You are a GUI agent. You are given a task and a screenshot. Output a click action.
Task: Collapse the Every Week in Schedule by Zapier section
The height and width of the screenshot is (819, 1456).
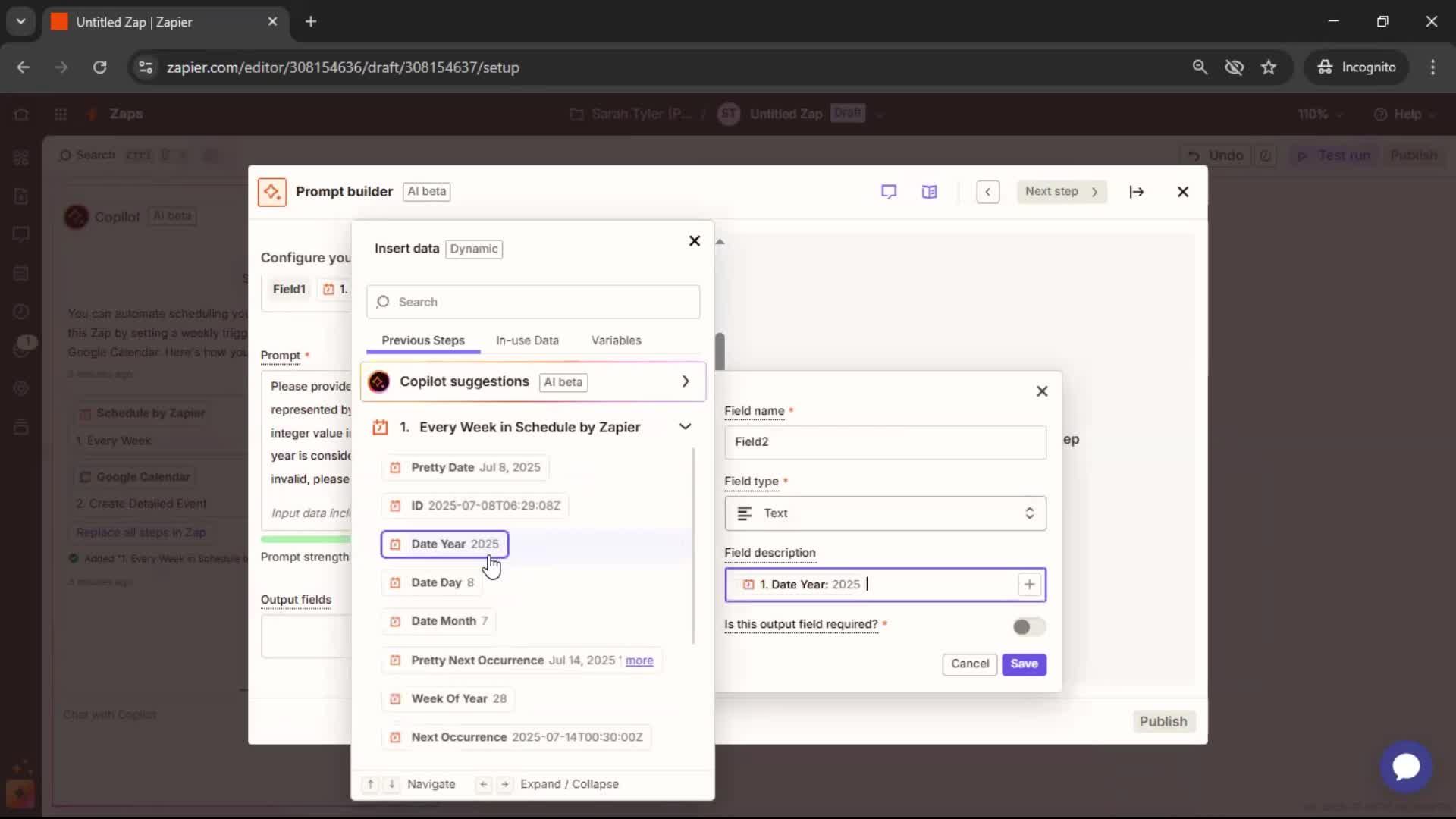click(x=685, y=427)
